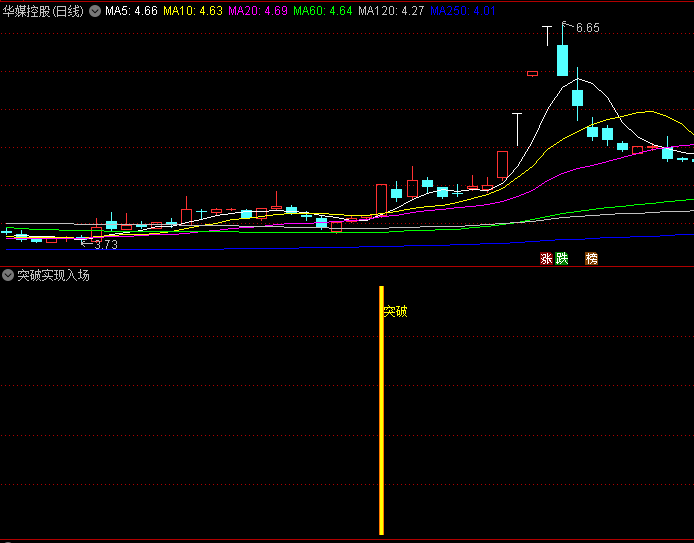
Task: Select the green MA60 legend label
Action: [x=322, y=12]
